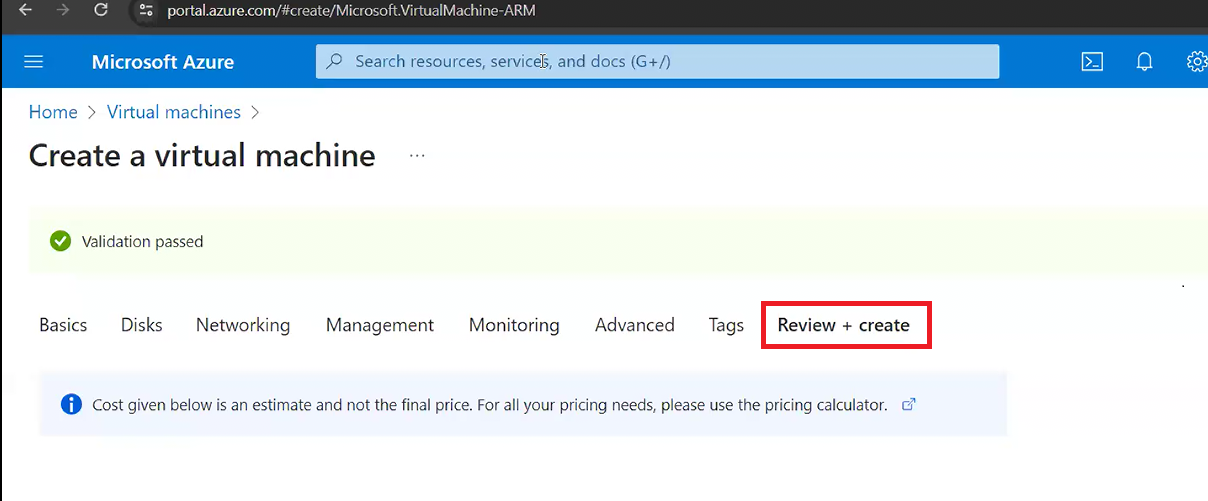Switch to the Tags tab
The image size is (1208, 501).
coord(726,325)
